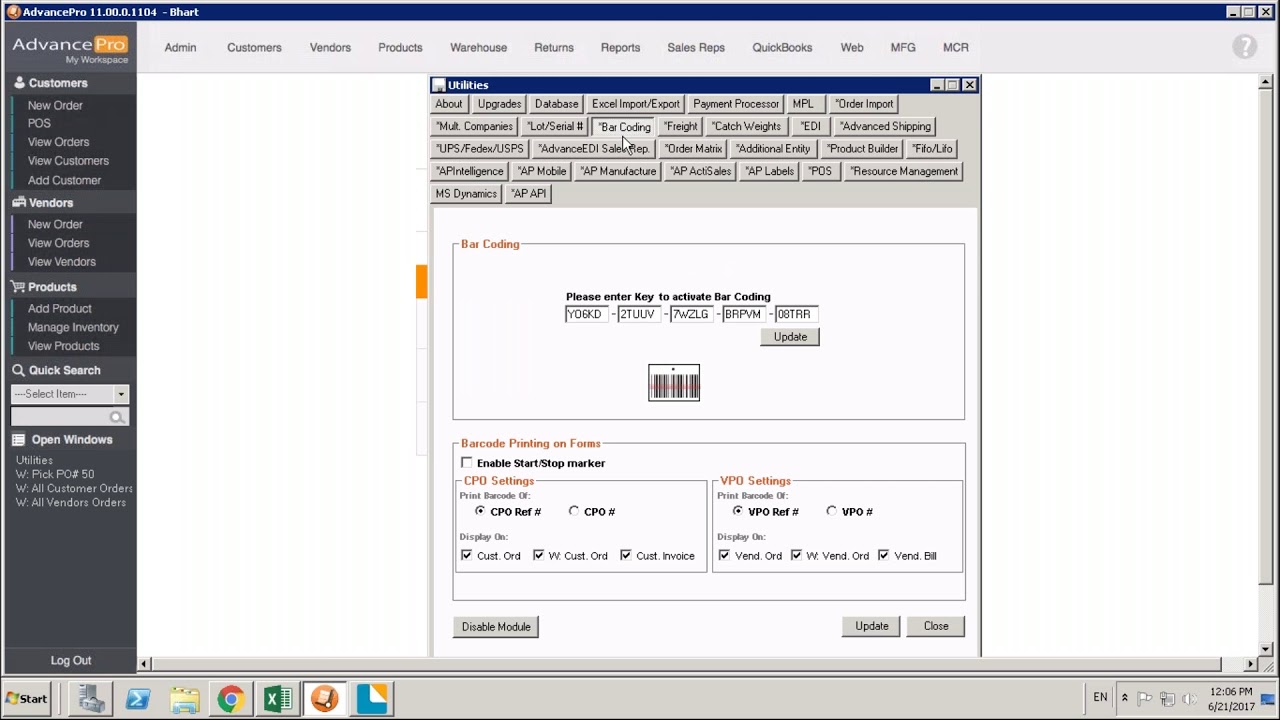Screen dimensions: 1280x720
Task: Open Google Chrome from the taskbar
Action: point(231,698)
